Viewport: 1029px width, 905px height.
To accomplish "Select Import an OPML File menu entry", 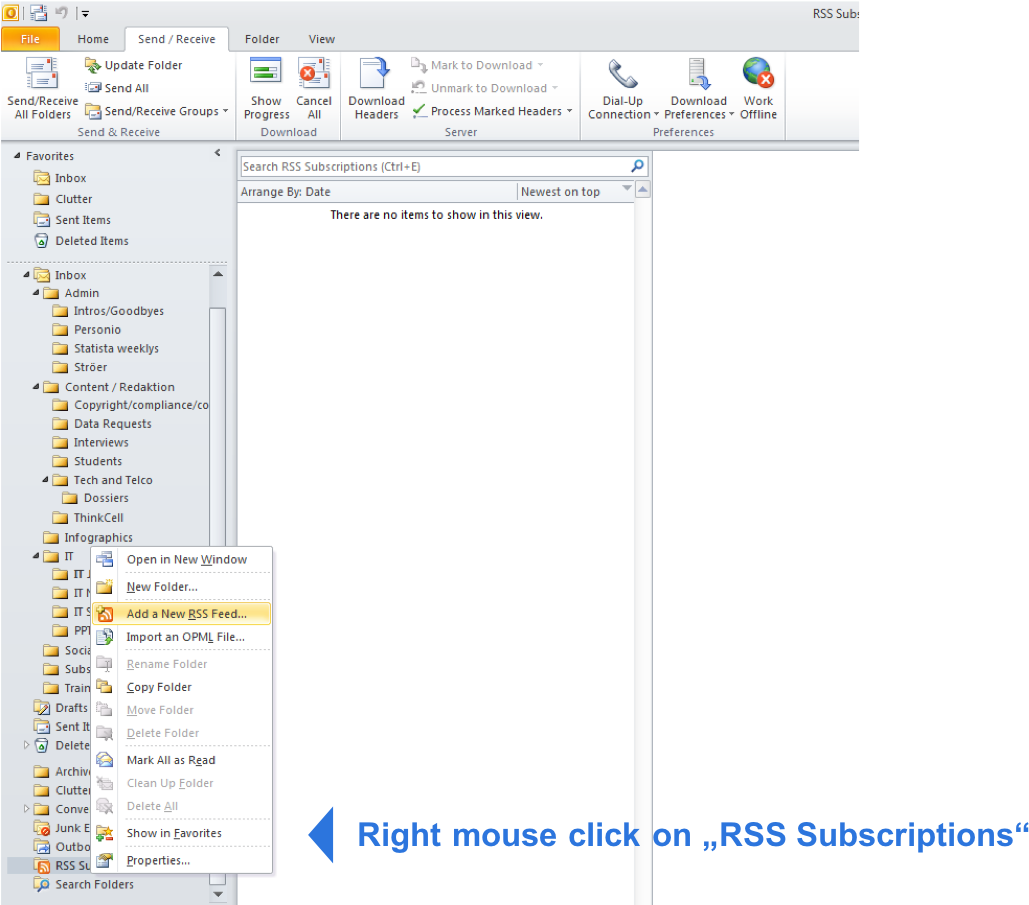I will coord(185,637).
